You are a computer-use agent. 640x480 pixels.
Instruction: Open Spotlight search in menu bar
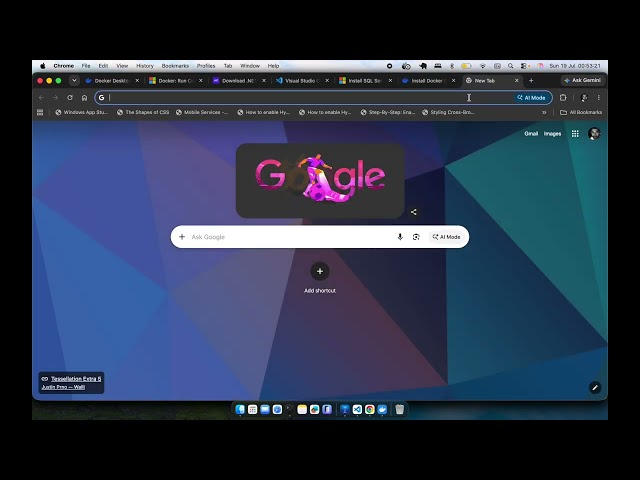pyautogui.click(x=511, y=66)
